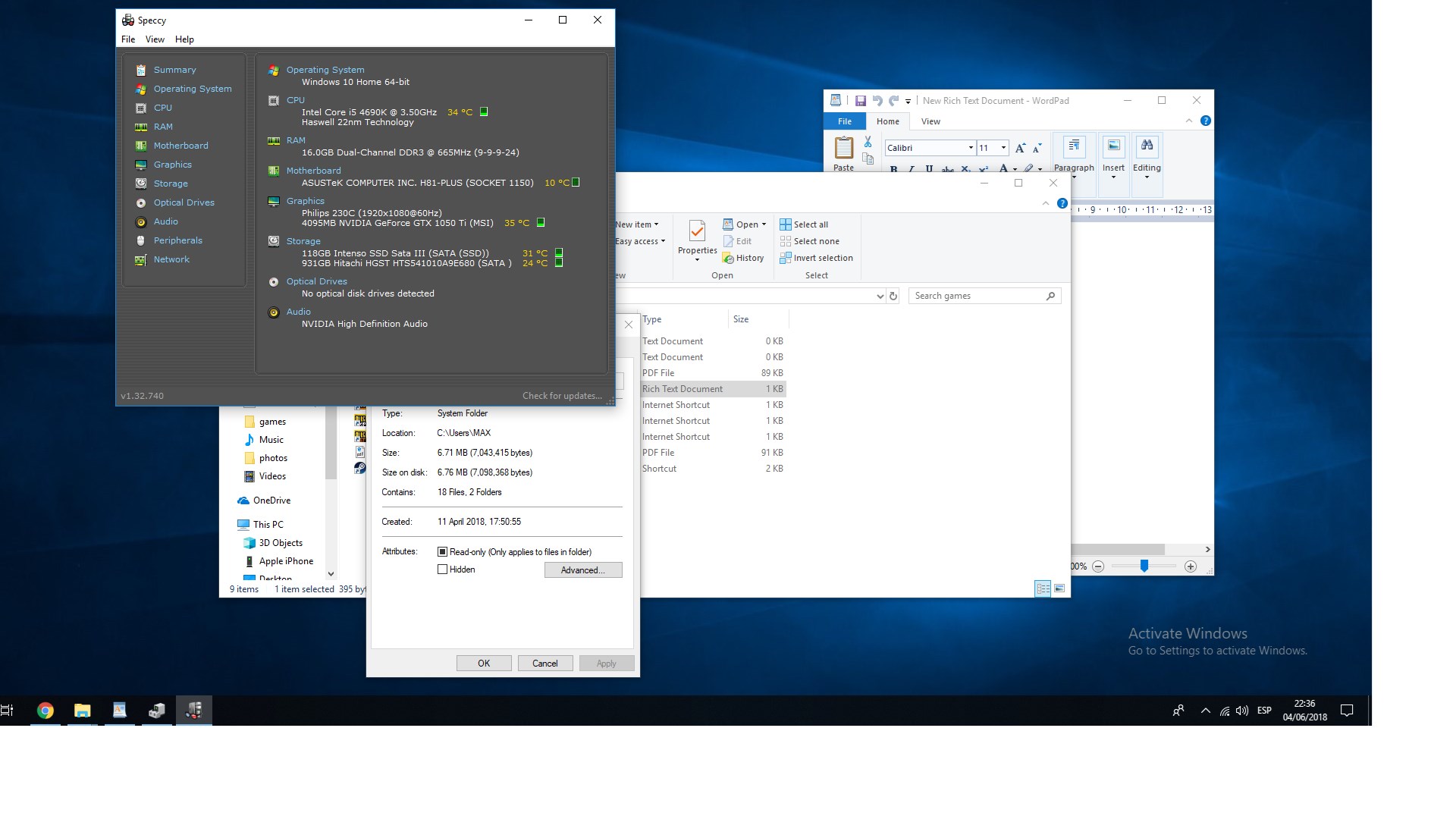The height and width of the screenshot is (819, 1456).
Task: Select the Rich Text Document row
Action: click(x=713, y=389)
